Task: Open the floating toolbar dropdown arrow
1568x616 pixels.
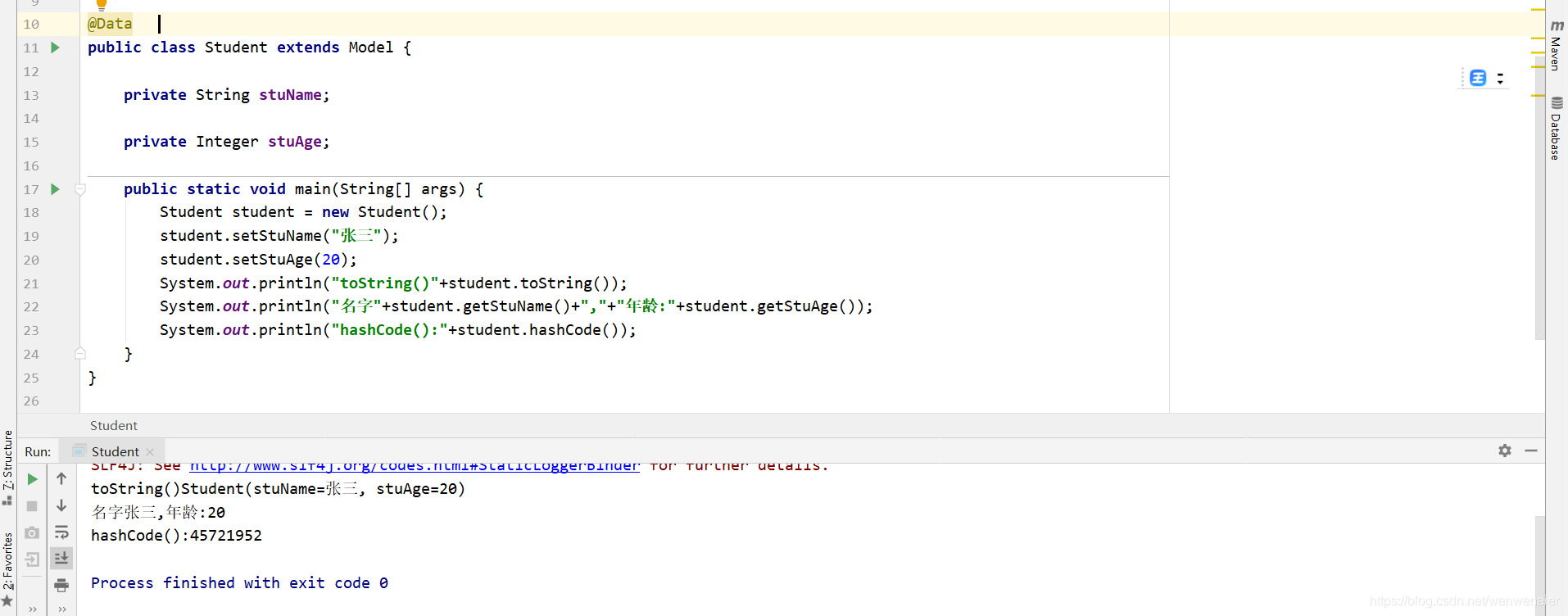Action: coord(1500,79)
